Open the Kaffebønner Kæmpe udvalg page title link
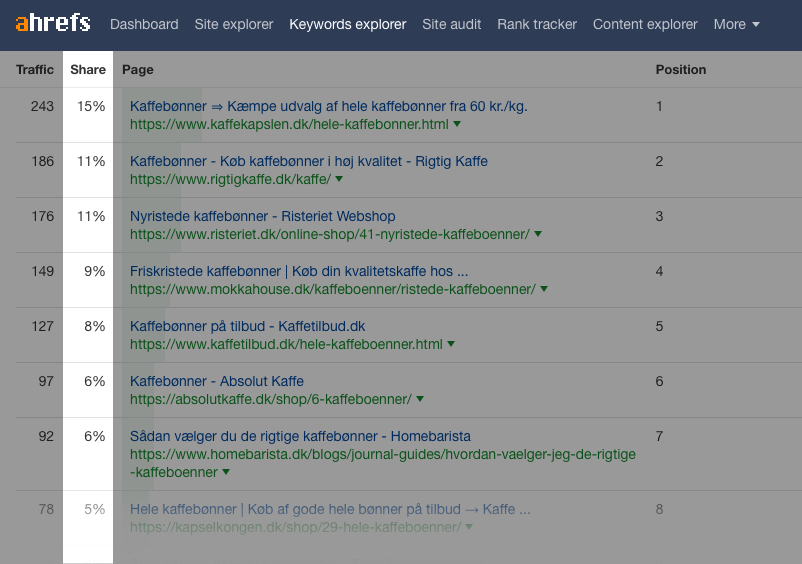Image resolution: width=802 pixels, height=564 pixels. click(x=328, y=106)
